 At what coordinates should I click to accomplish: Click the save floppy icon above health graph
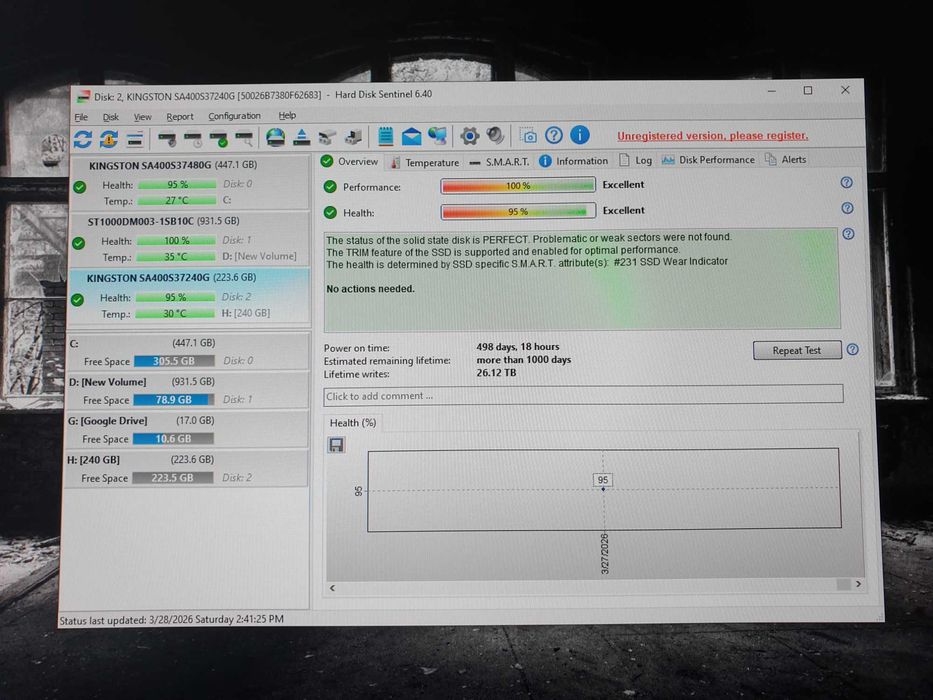336,445
